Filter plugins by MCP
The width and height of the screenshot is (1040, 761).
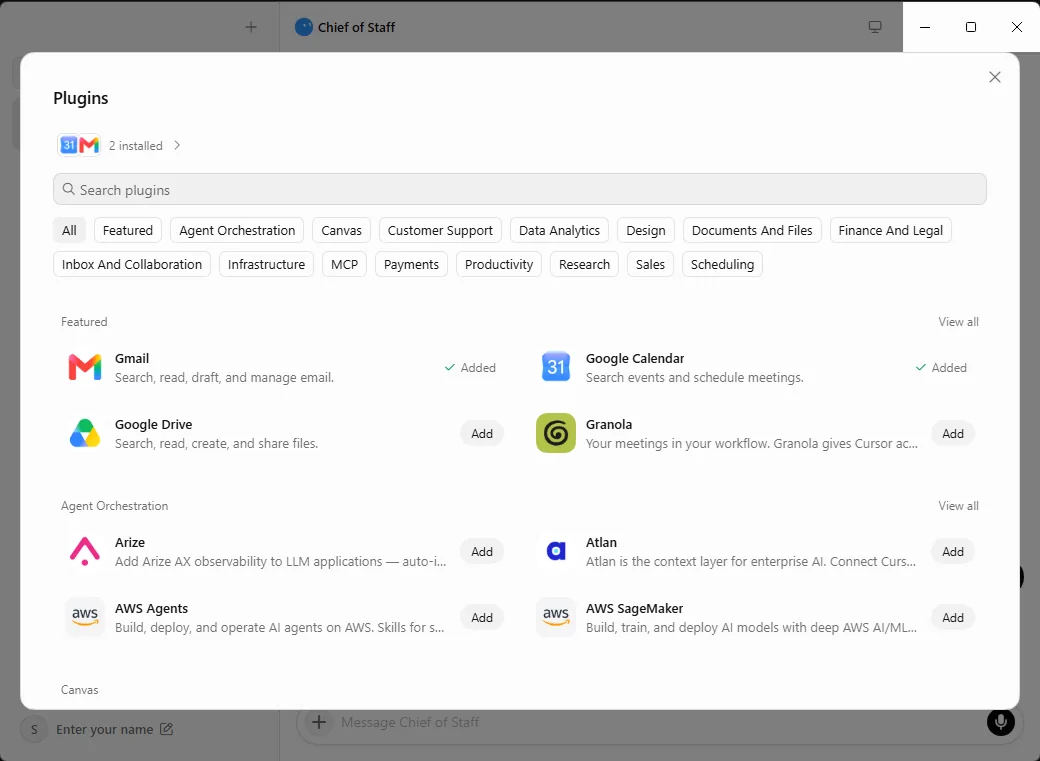click(344, 264)
